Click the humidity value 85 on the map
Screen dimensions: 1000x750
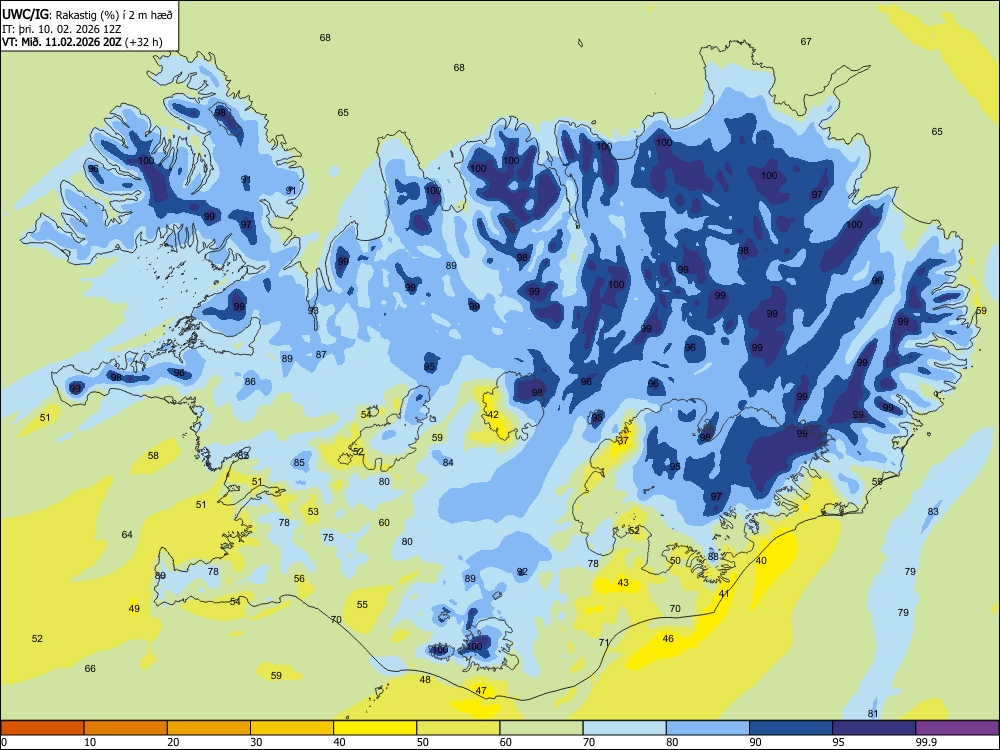[x=299, y=462]
